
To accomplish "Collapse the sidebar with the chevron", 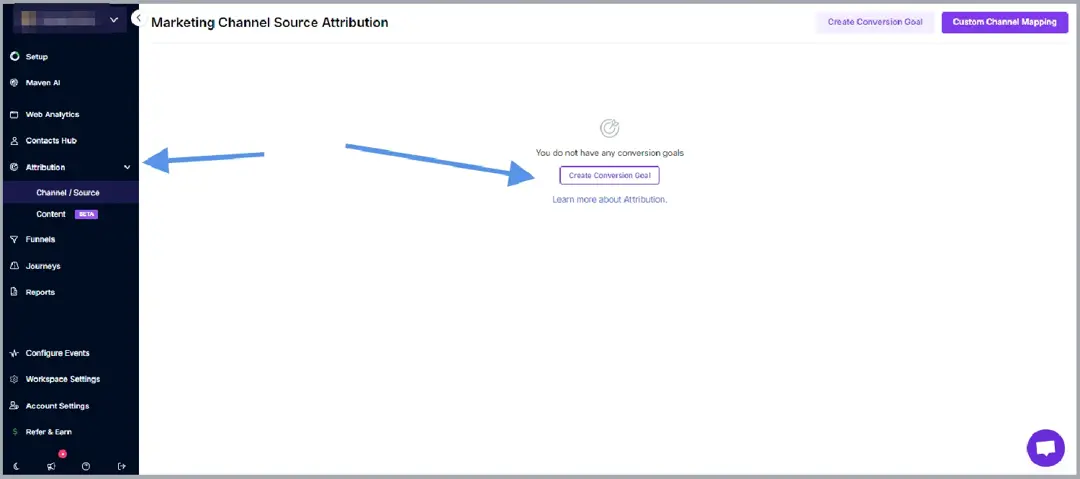I will (137, 19).
